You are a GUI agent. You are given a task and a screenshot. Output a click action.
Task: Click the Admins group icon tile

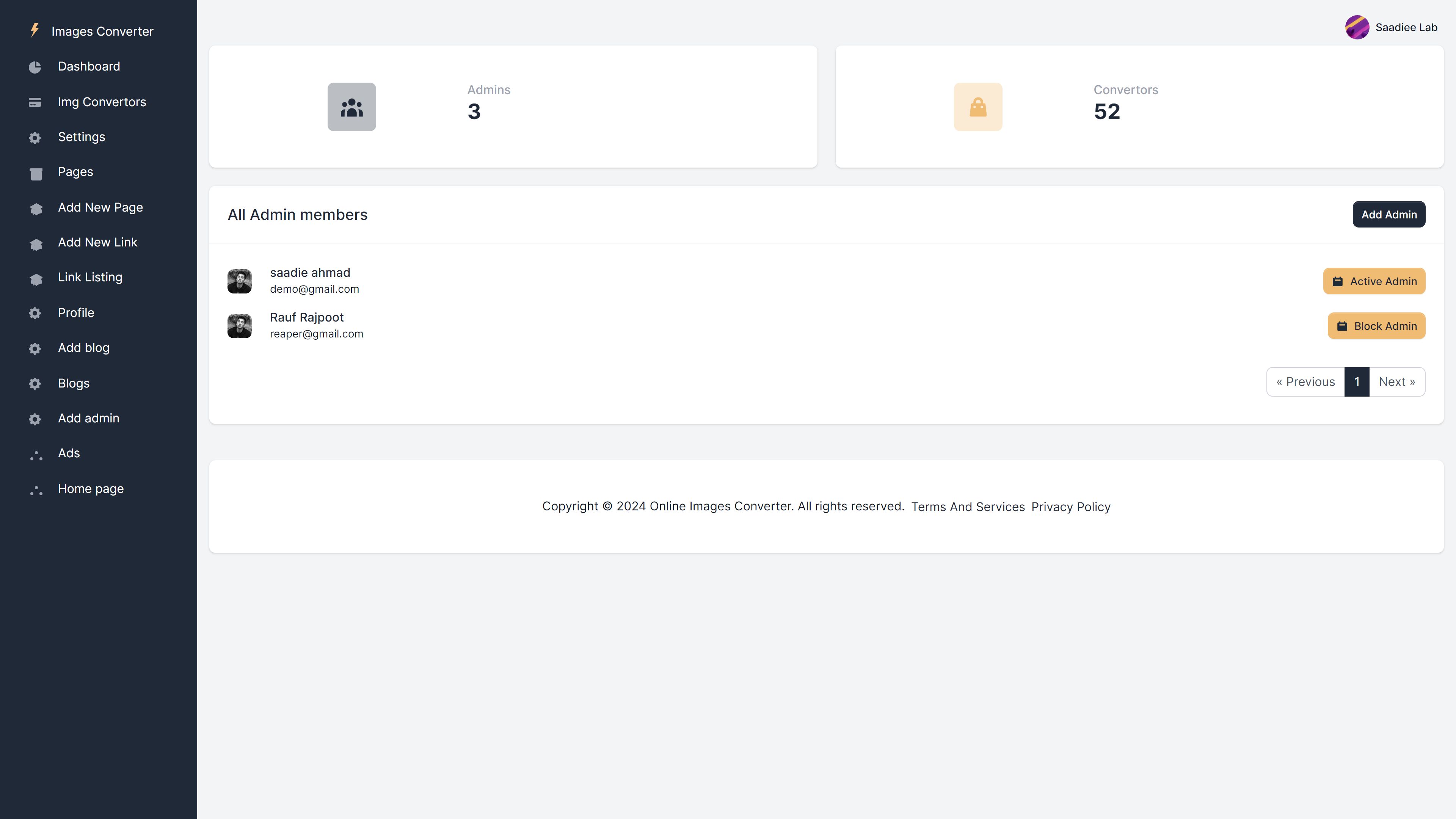tap(351, 107)
